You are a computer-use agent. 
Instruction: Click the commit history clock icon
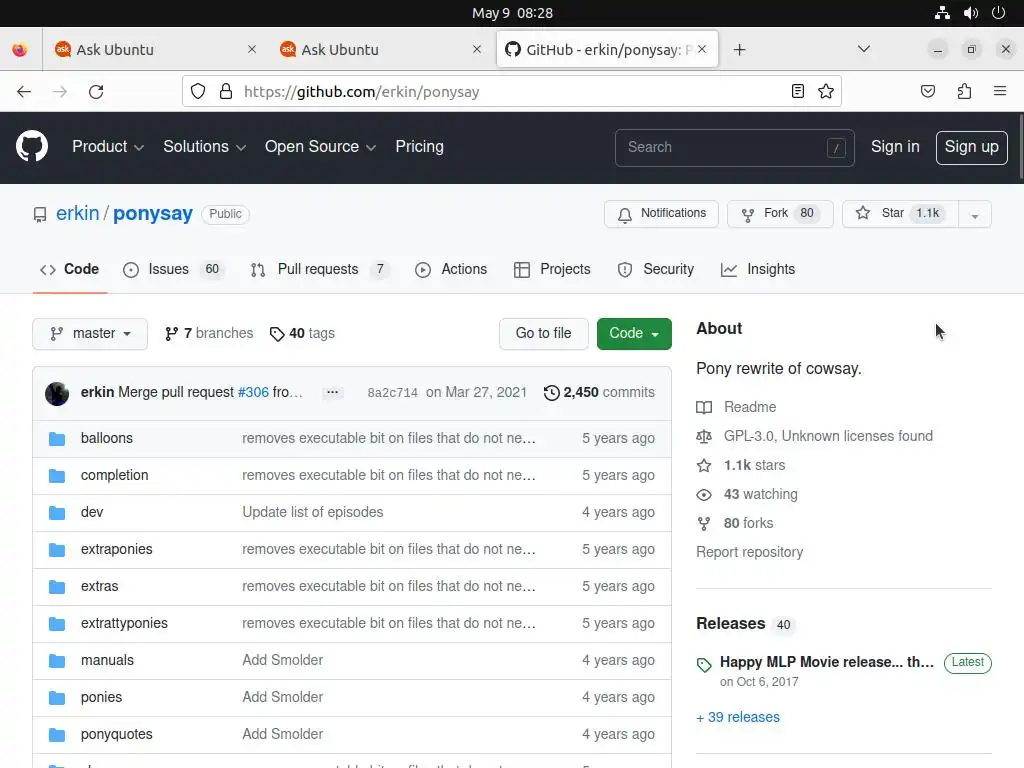click(551, 392)
